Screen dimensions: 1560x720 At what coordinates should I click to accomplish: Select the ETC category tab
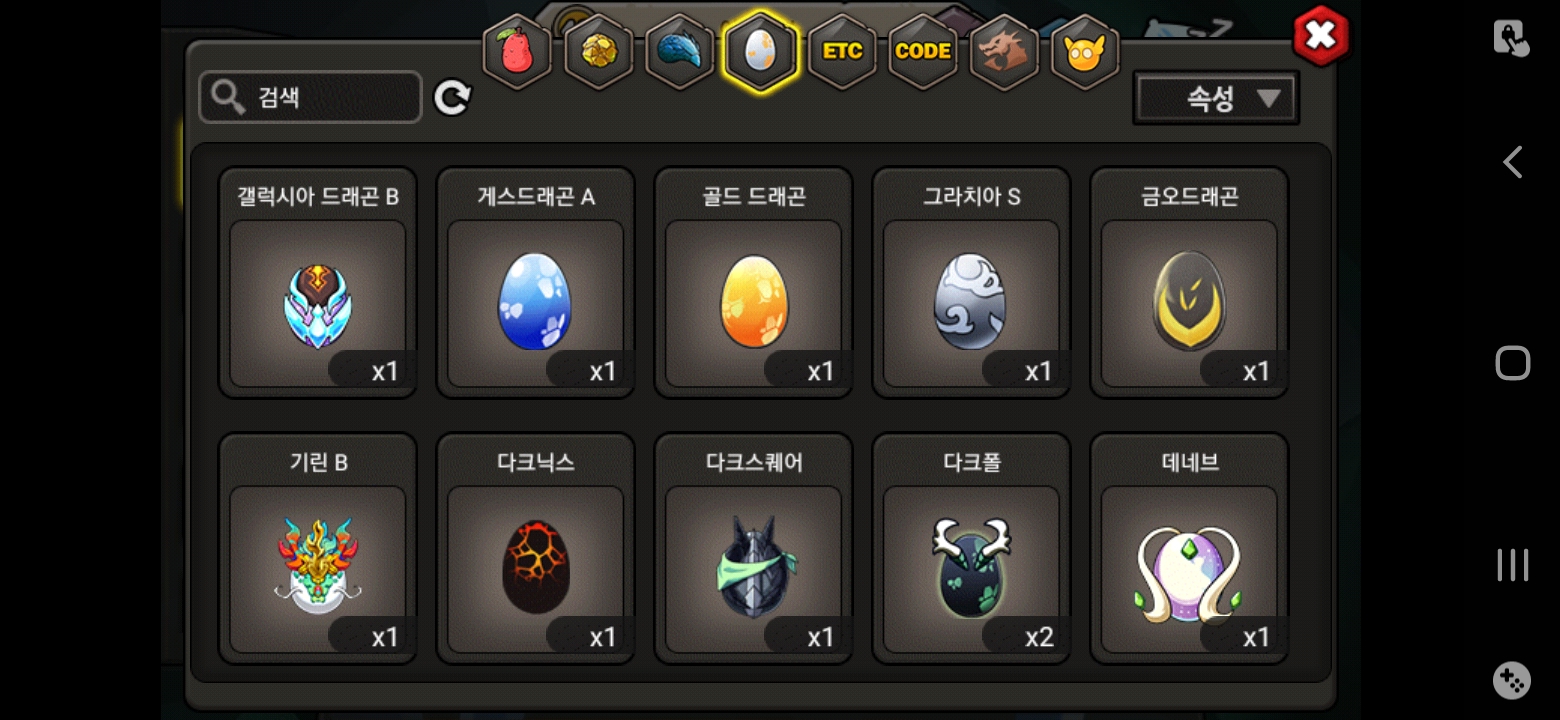(842, 51)
